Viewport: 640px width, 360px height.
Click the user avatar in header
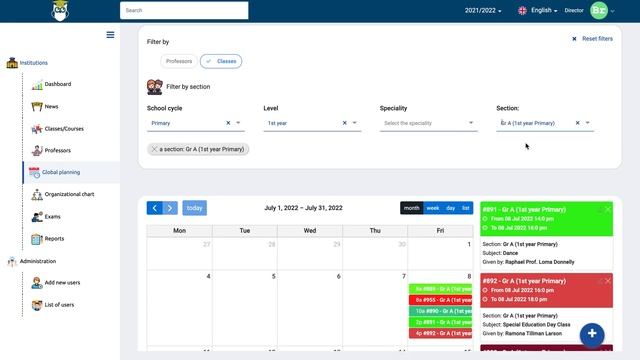pyautogui.click(x=599, y=11)
